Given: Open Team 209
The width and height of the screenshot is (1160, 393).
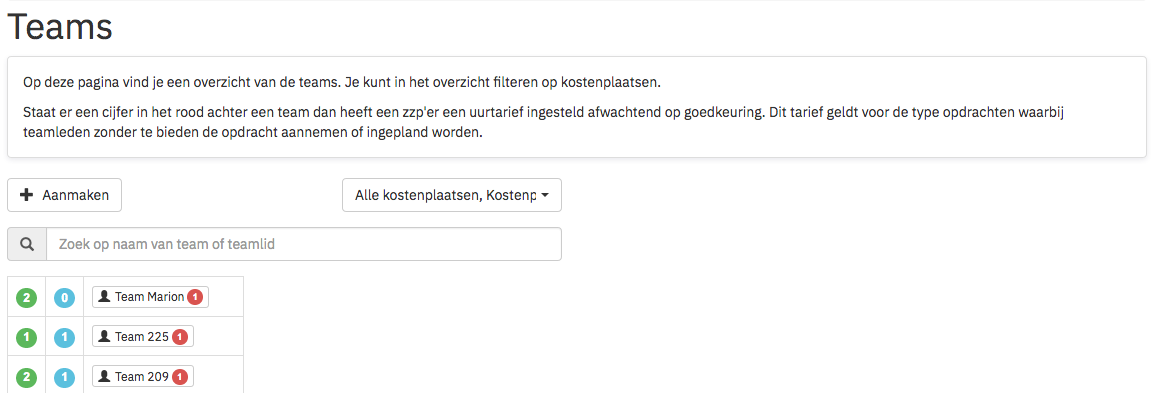Looking at the screenshot, I should coord(143,377).
